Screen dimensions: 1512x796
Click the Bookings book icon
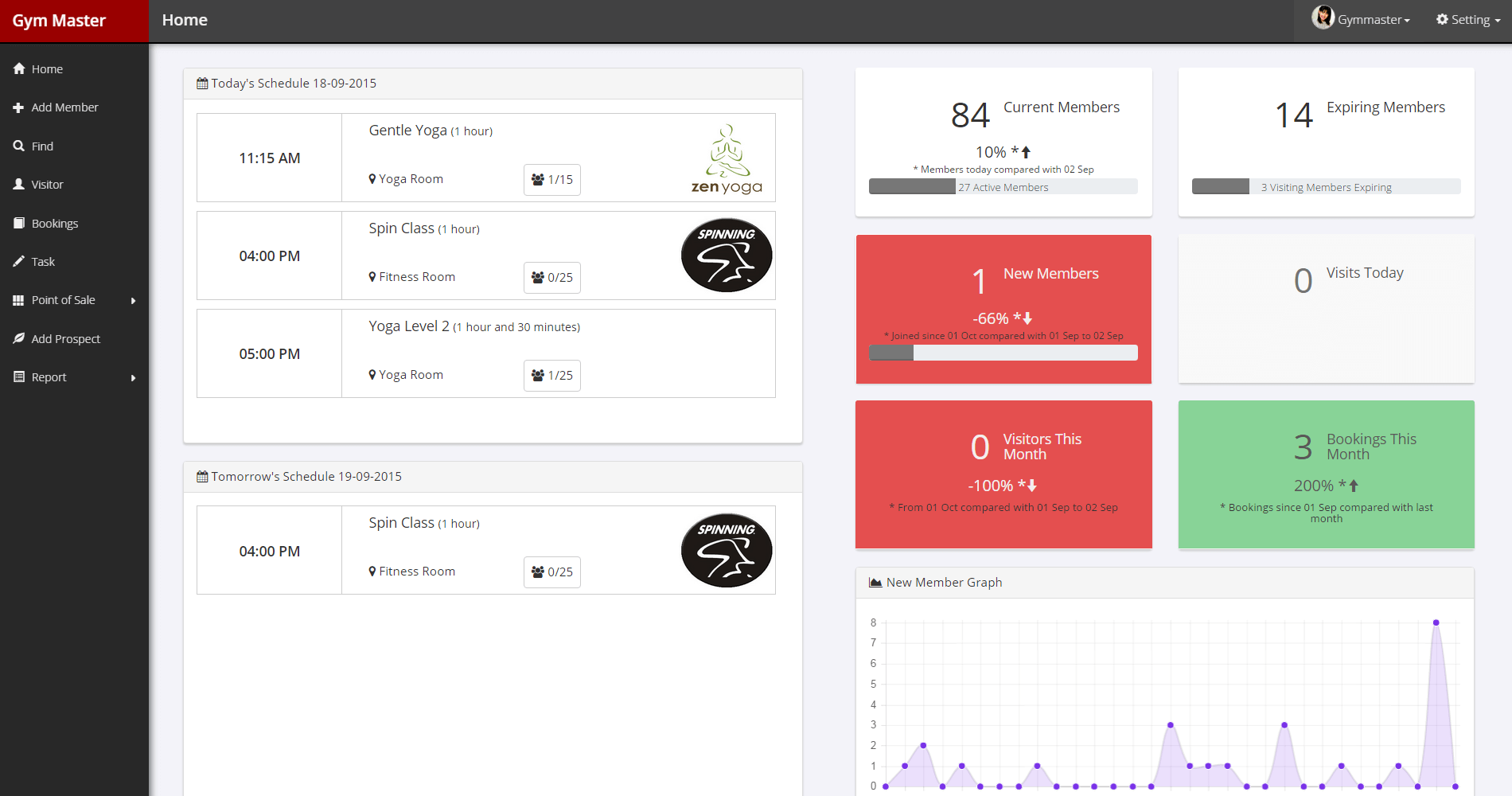point(19,224)
